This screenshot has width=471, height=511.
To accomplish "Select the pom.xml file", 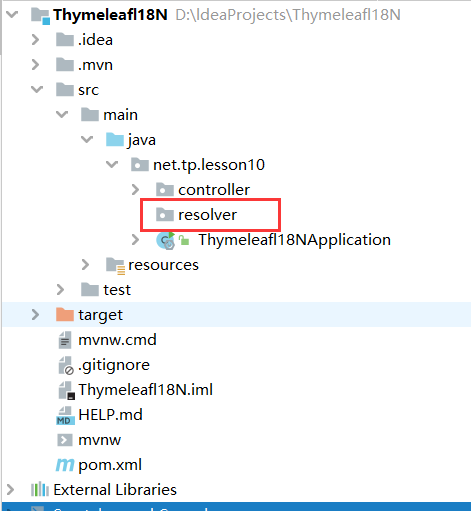I will point(110,465).
